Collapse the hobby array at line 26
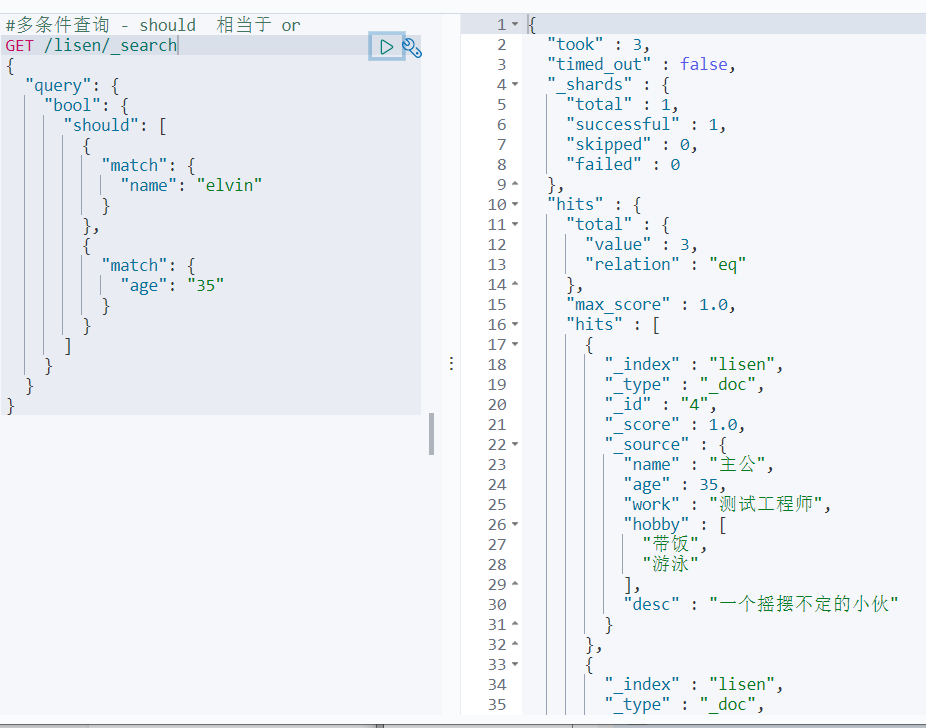This screenshot has width=926, height=728. coord(515,524)
